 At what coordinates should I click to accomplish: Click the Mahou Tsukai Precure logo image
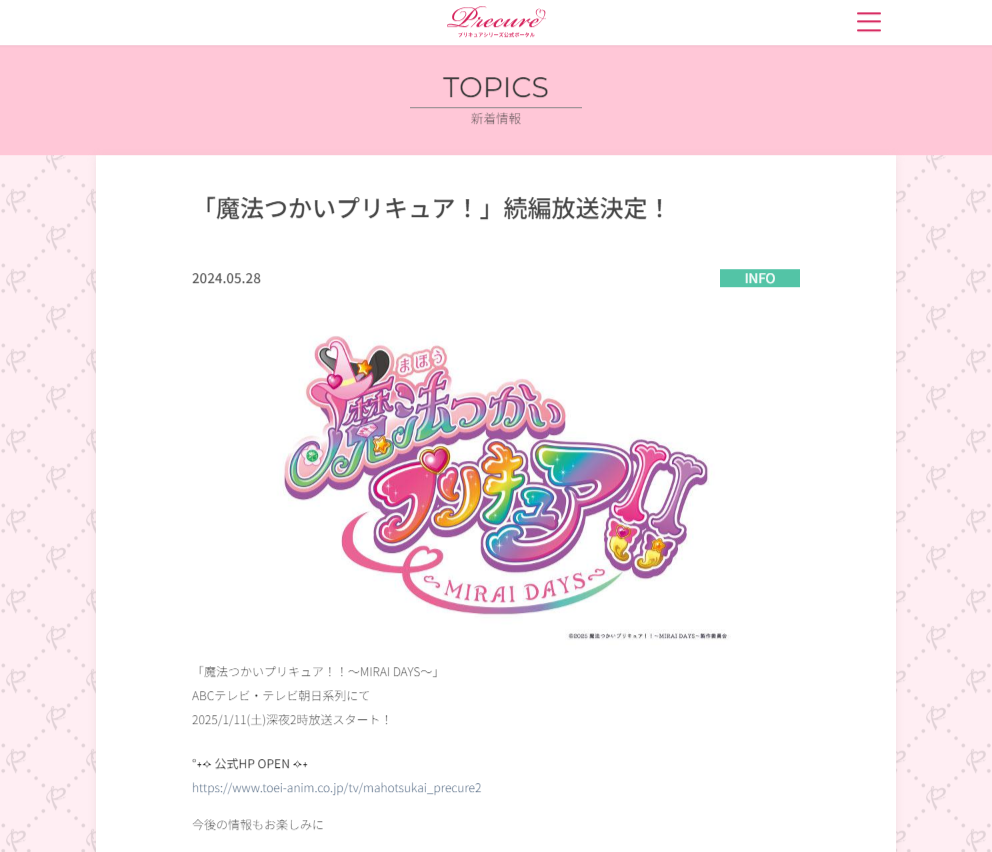click(496, 487)
